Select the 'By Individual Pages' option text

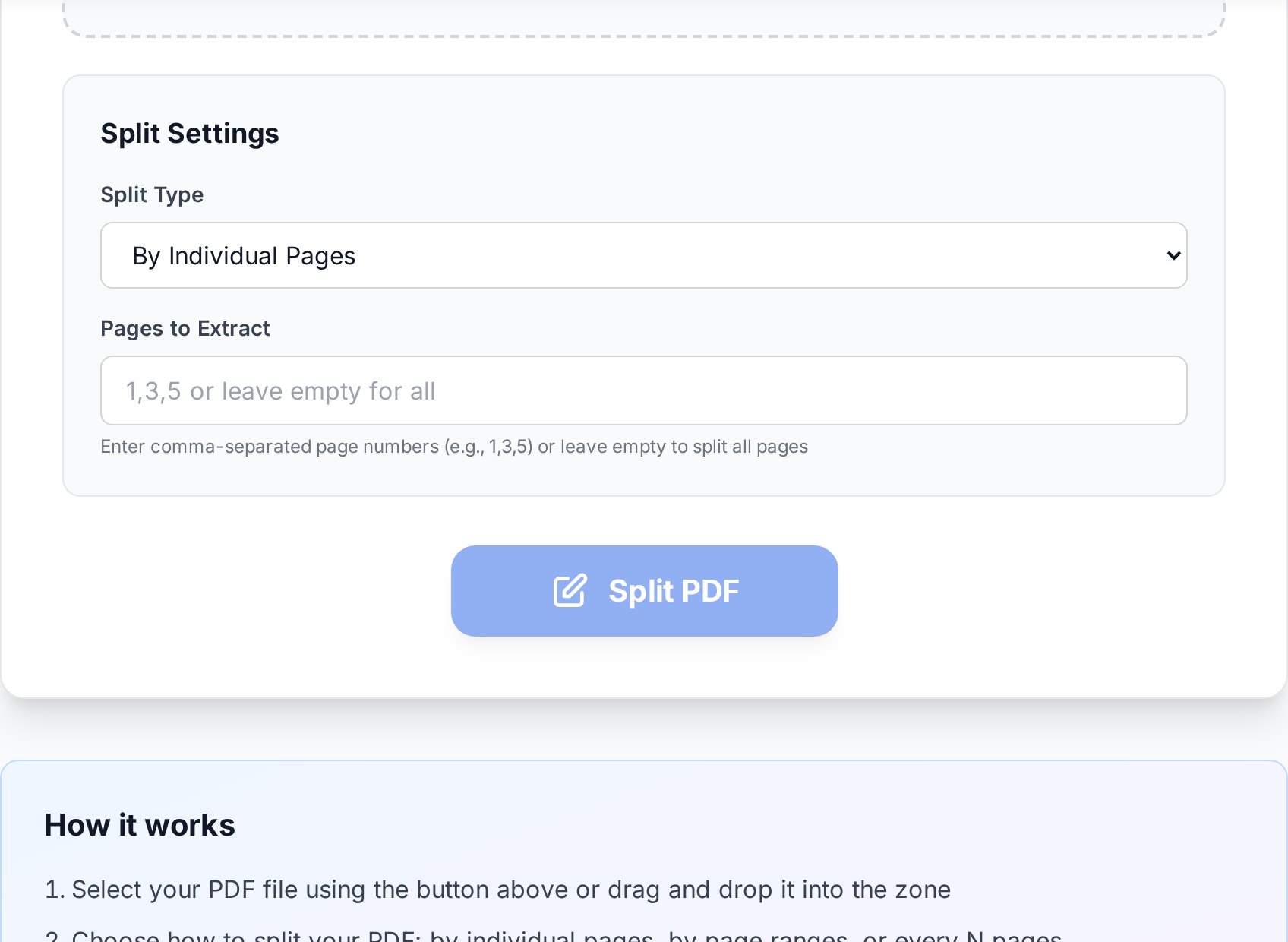[x=244, y=256]
